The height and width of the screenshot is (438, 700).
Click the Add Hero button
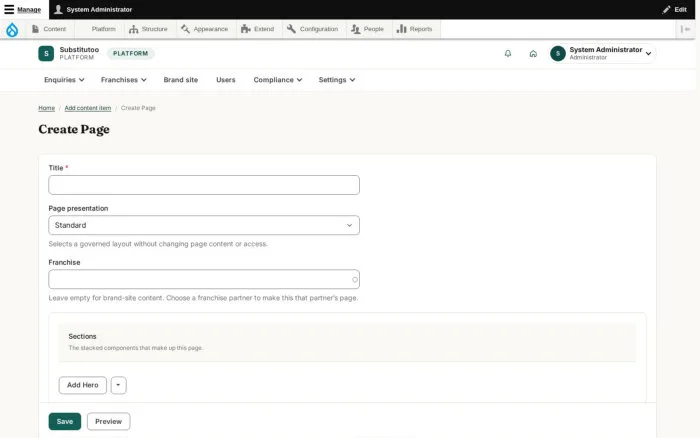pyautogui.click(x=83, y=385)
